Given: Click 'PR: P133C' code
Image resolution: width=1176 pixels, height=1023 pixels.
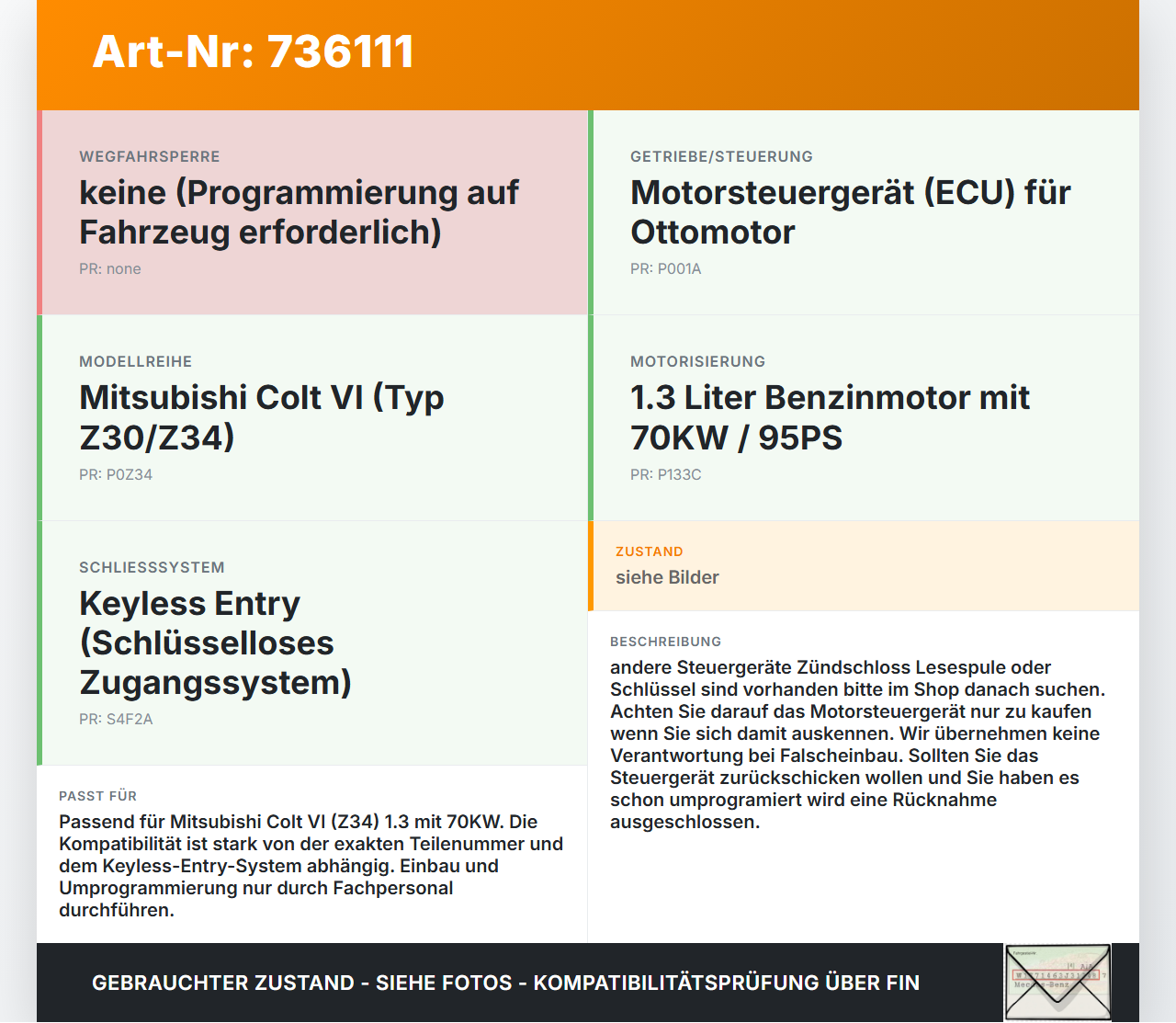Looking at the screenshot, I should click(666, 475).
